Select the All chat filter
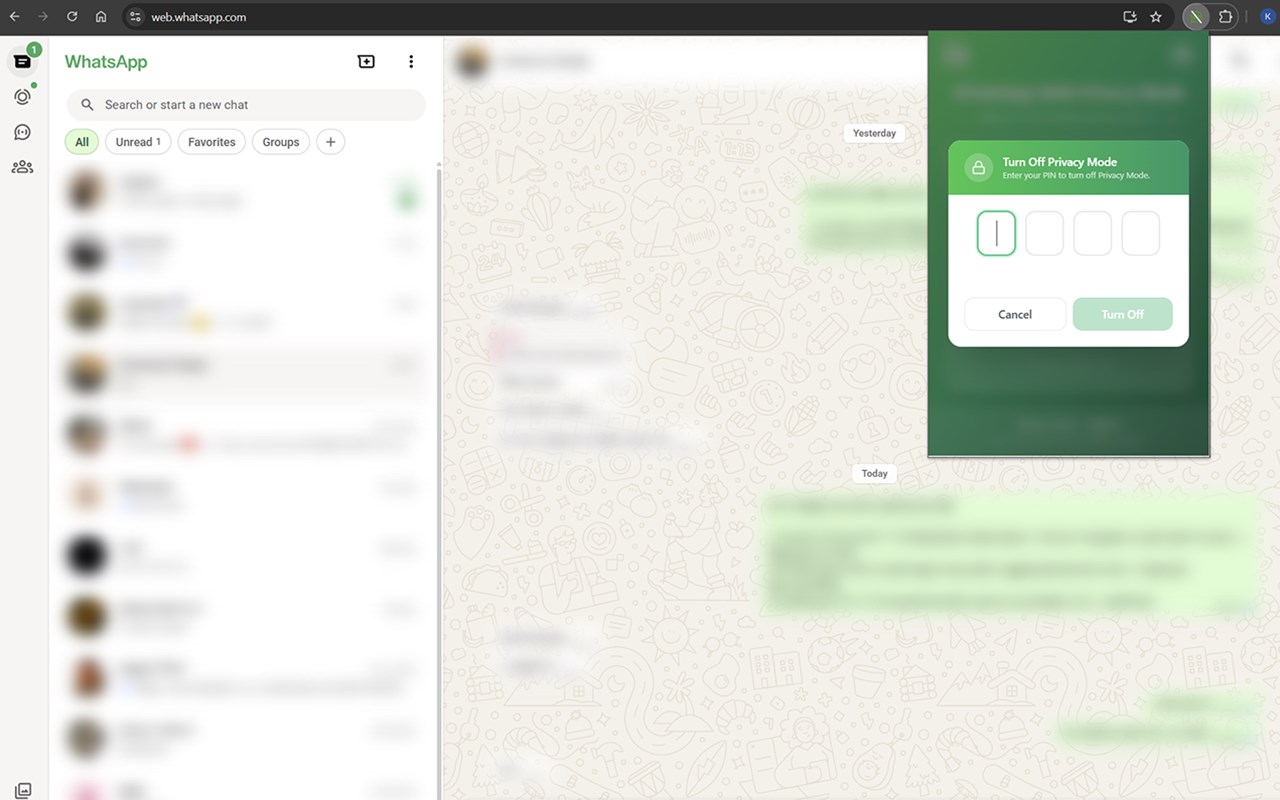The height and width of the screenshot is (800, 1280). 82,142
